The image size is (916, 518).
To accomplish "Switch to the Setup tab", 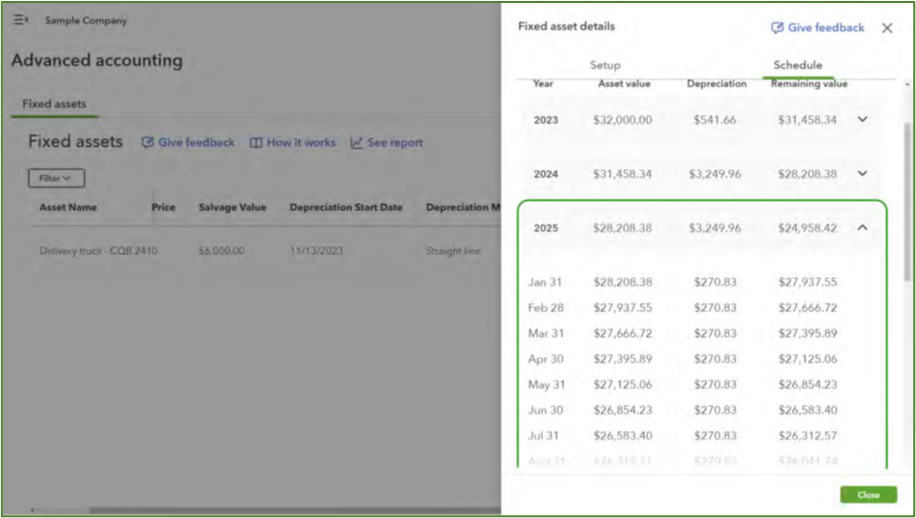I will [x=604, y=65].
